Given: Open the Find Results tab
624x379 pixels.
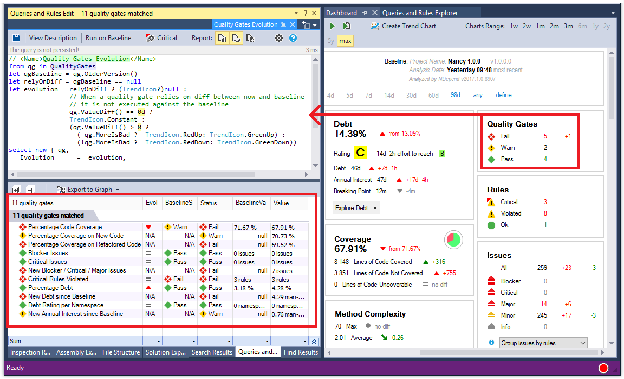Looking at the screenshot, I should pos(300,352).
